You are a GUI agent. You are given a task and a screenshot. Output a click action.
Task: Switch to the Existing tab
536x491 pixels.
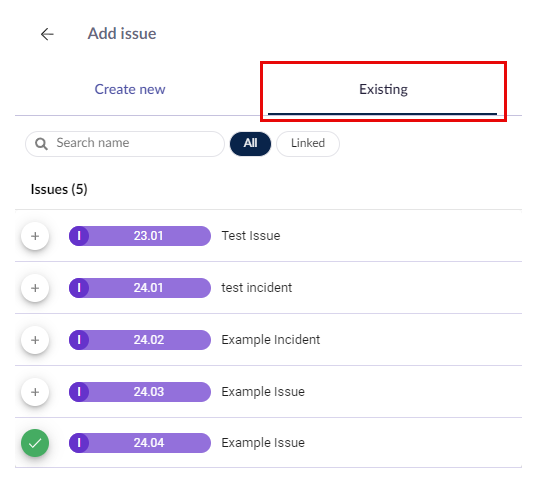383,89
